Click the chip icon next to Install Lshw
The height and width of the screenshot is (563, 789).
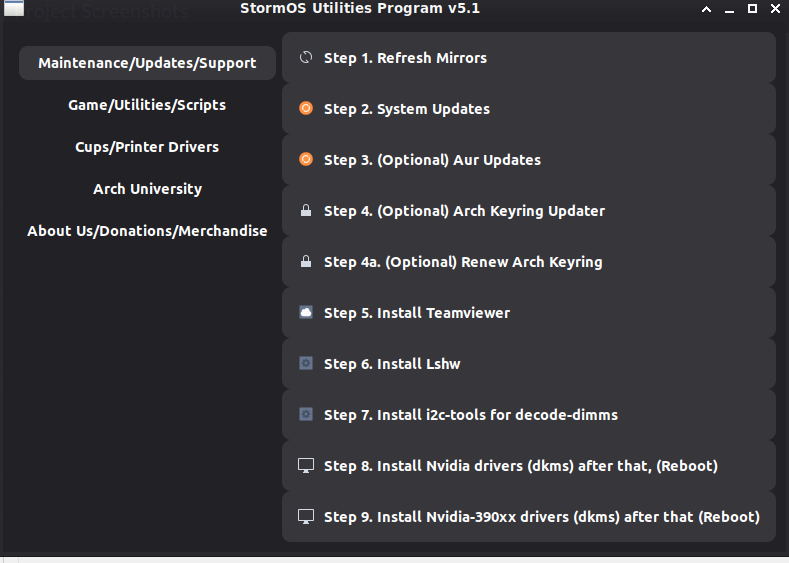click(x=306, y=364)
